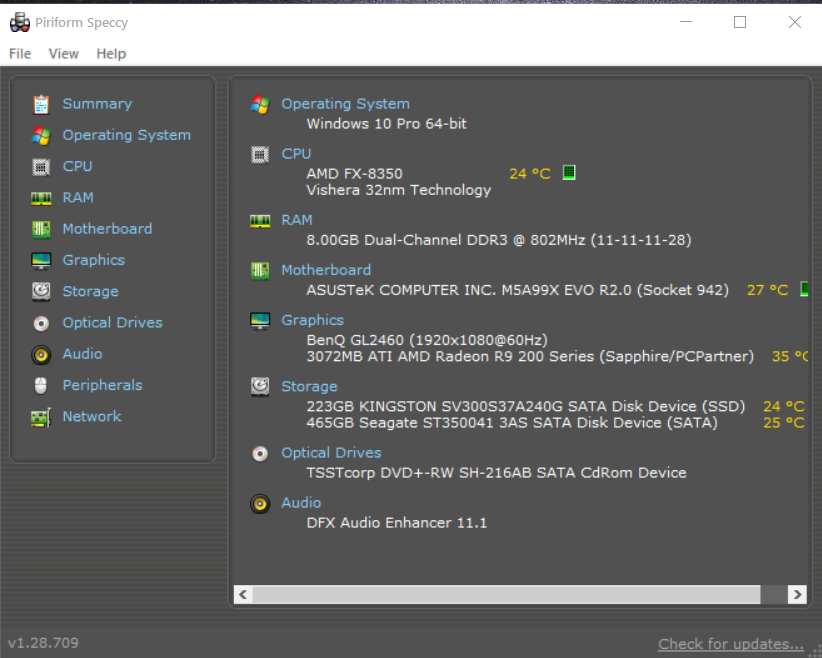Click the Operating System flag icon in sidebar

[x=41, y=136]
